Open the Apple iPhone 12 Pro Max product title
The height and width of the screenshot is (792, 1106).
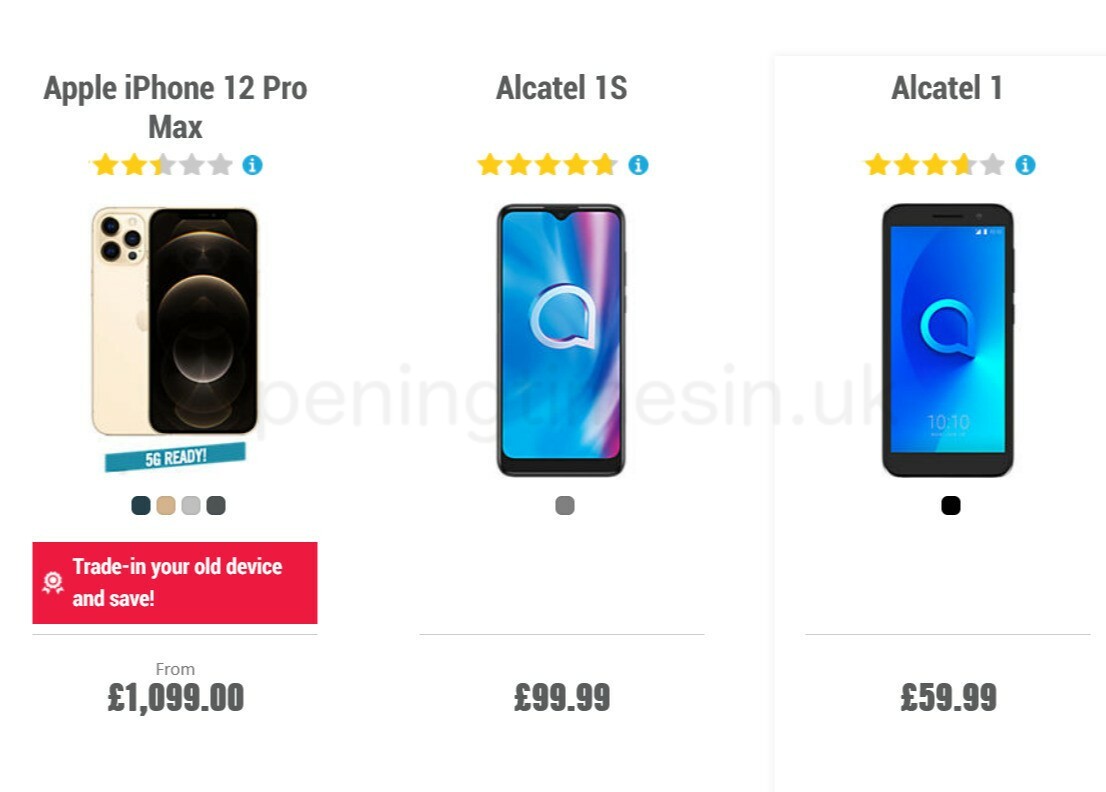tap(175, 106)
